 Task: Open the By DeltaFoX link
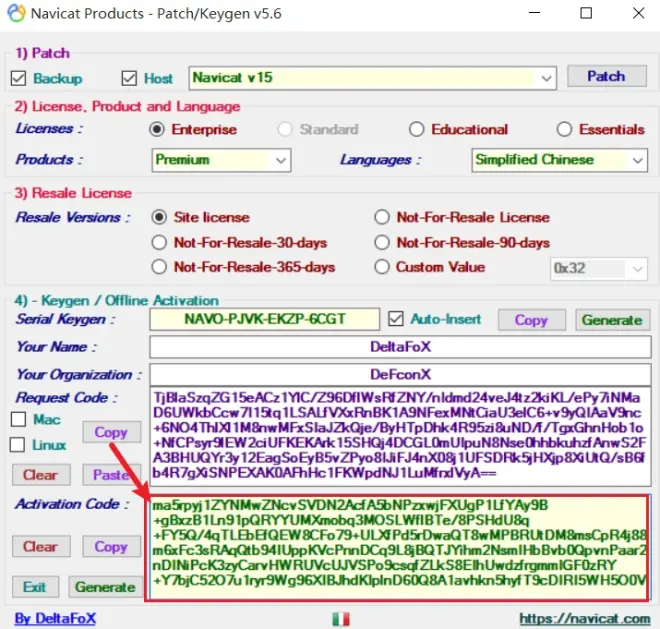(x=55, y=618)
